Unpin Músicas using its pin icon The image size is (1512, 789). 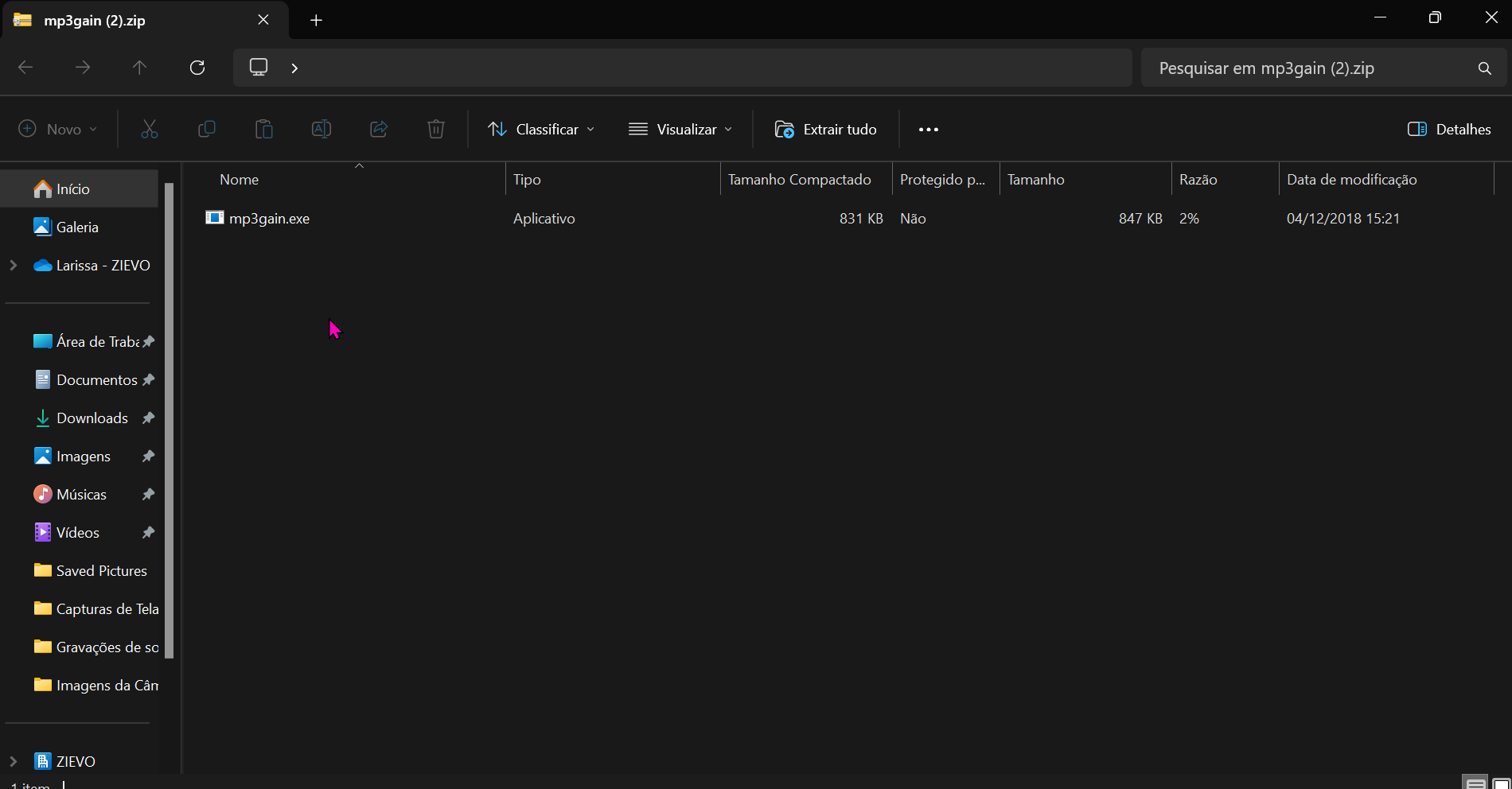(x=148, y=494)
